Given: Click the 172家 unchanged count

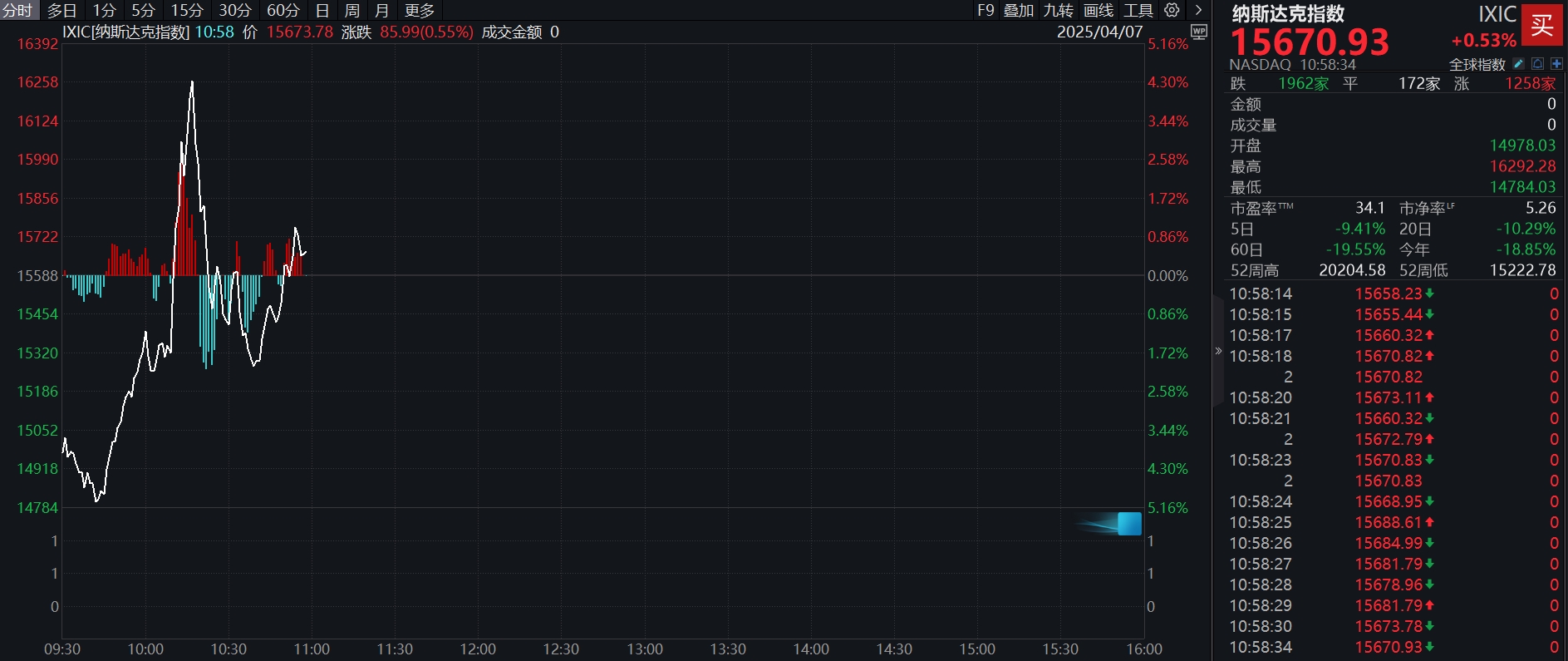Looking at the screenshot, I should tap(1419, 83).
